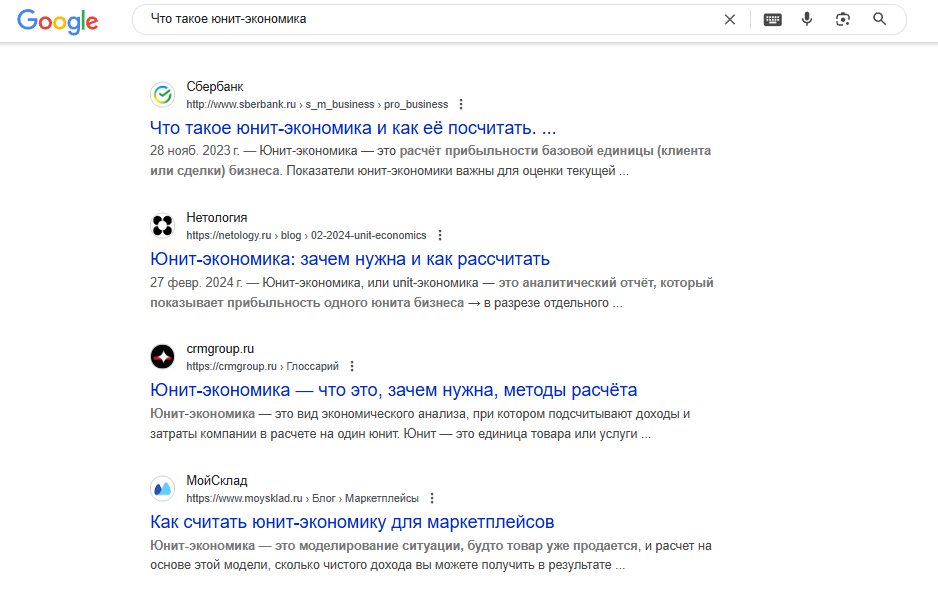938x593 pixels.
Task: Open the three-dot menu beside МойСклад result
Action: tap(431, 497)
